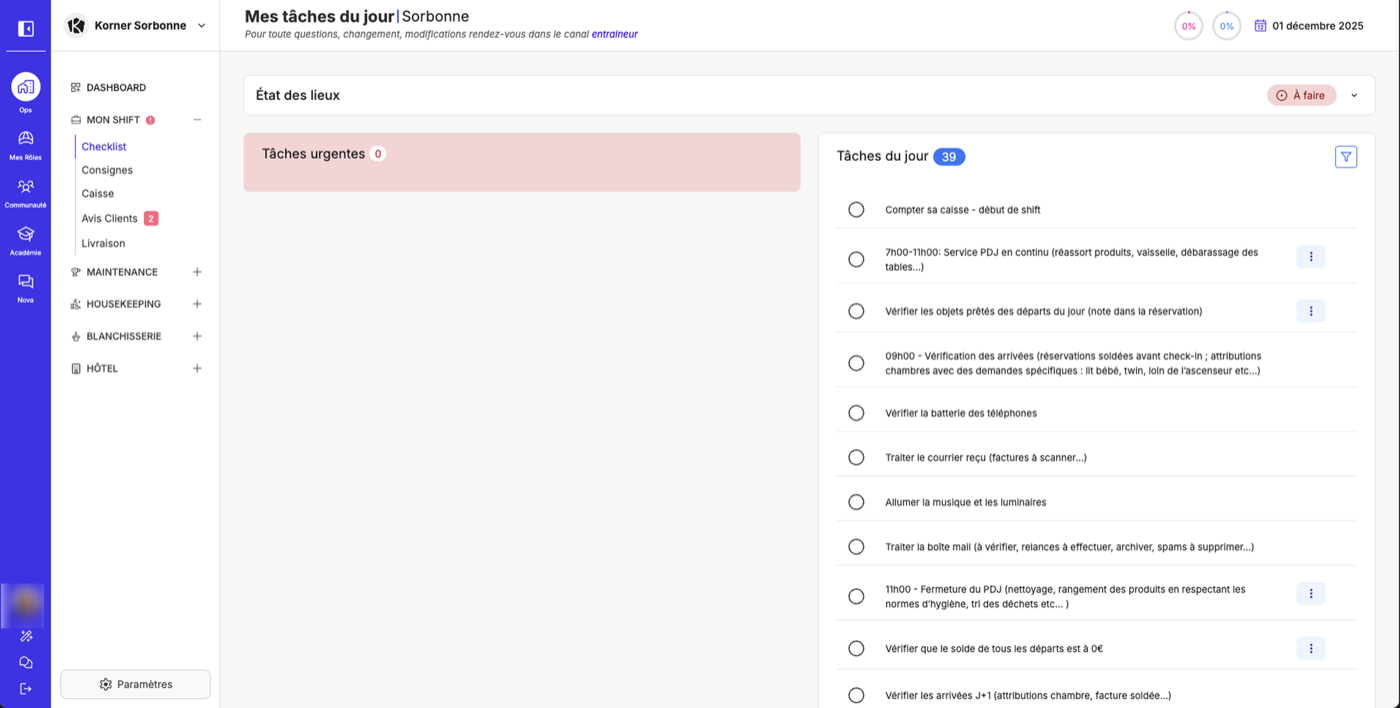The height and width of the screenshot is (708, 1400).
Task: Collapse the Mon Shift section
Action: (x=197, y=120)
